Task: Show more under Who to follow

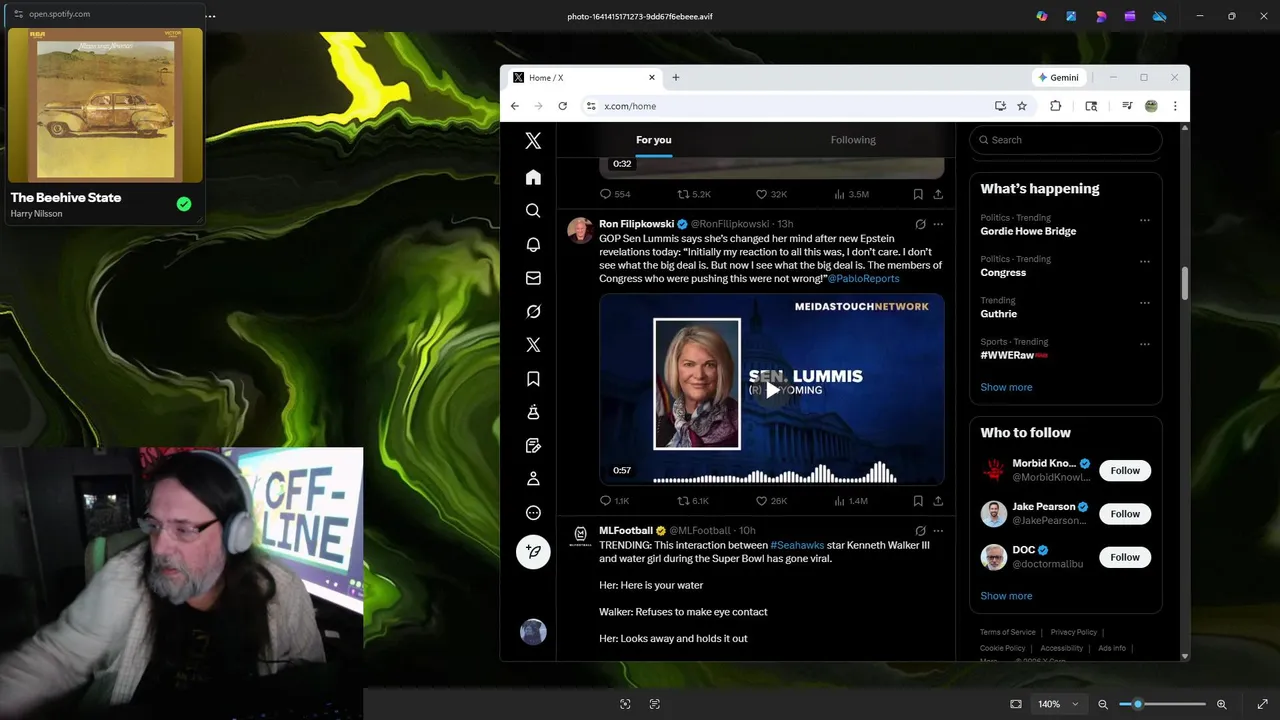Action: [1006, 596]
